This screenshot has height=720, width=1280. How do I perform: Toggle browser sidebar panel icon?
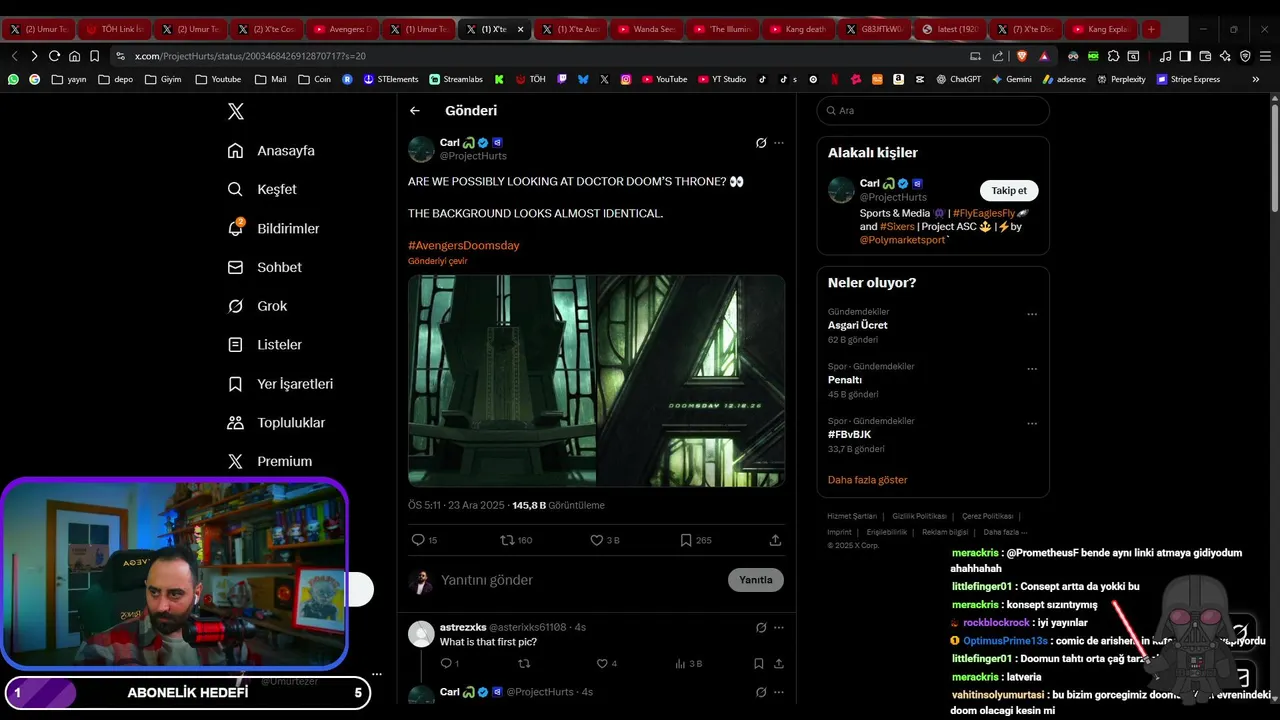tap(1185, 56)
